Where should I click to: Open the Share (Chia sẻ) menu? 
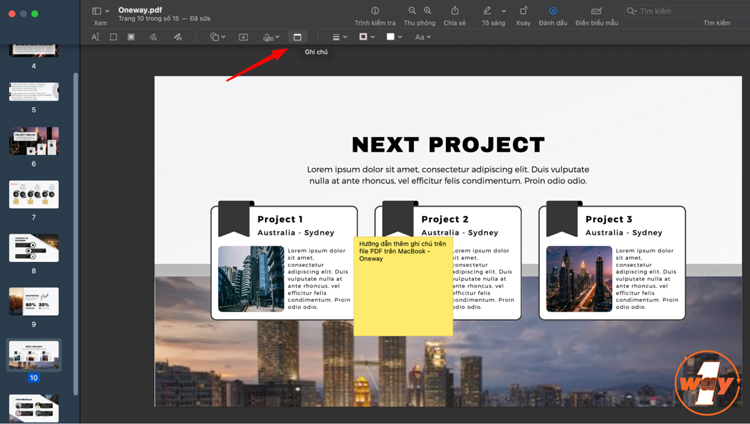tap(454, 11)
